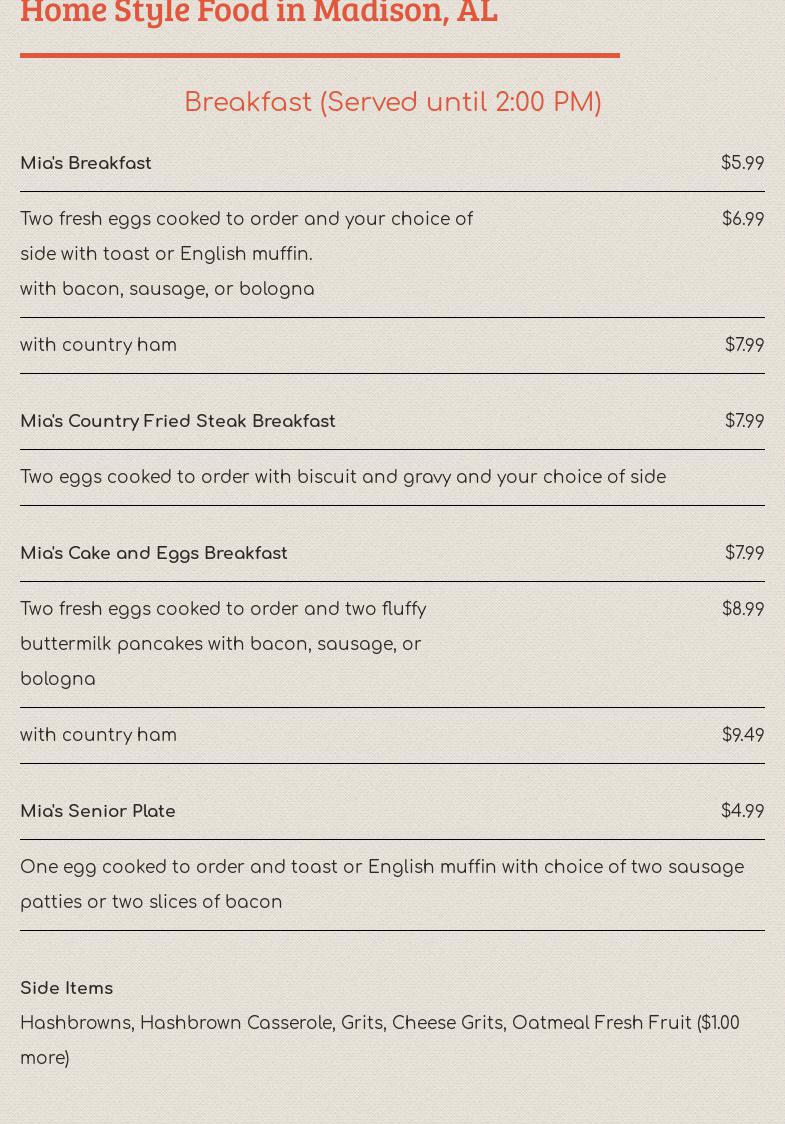785x1124 pixels.
Task: Click the biscuit and gravy description text
Action: coord(343,477)
